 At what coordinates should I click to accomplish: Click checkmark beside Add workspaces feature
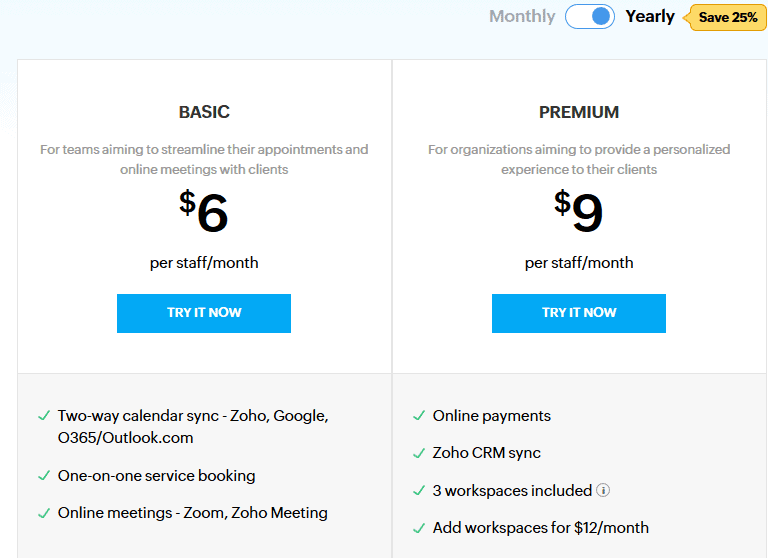(x=418, y=528)
